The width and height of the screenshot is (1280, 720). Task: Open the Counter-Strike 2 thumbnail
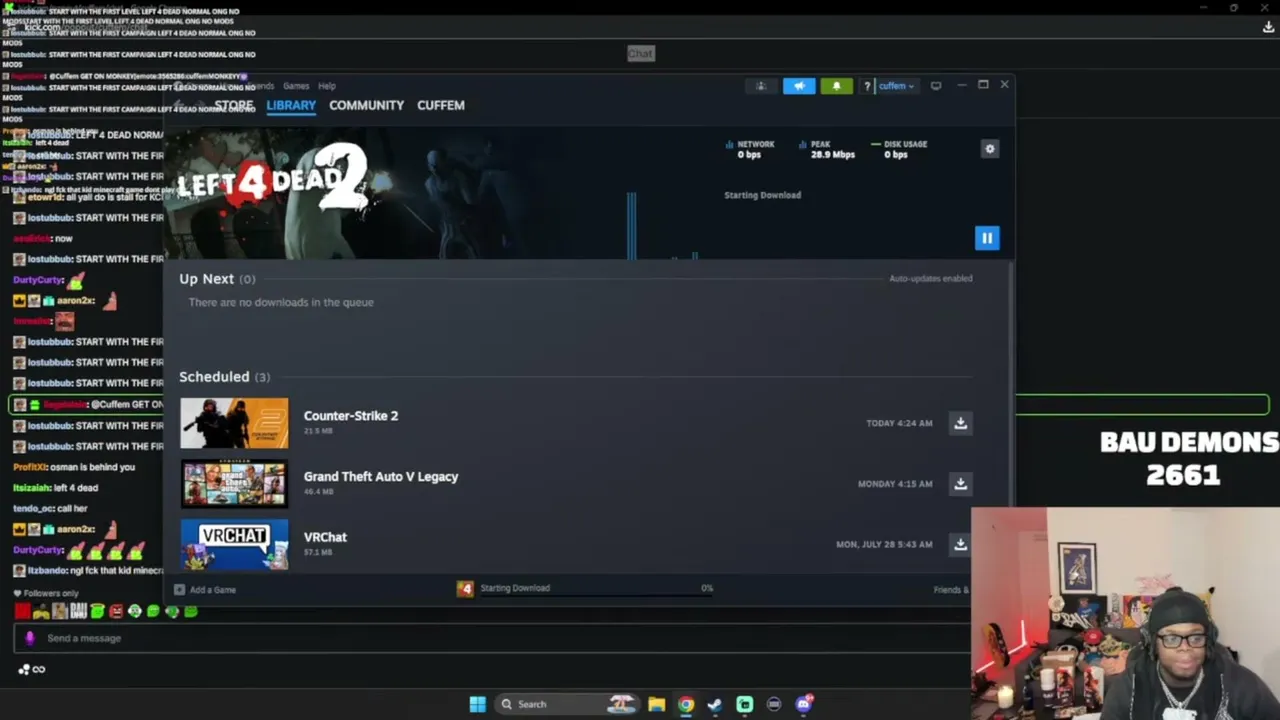(x=234, y=423)
